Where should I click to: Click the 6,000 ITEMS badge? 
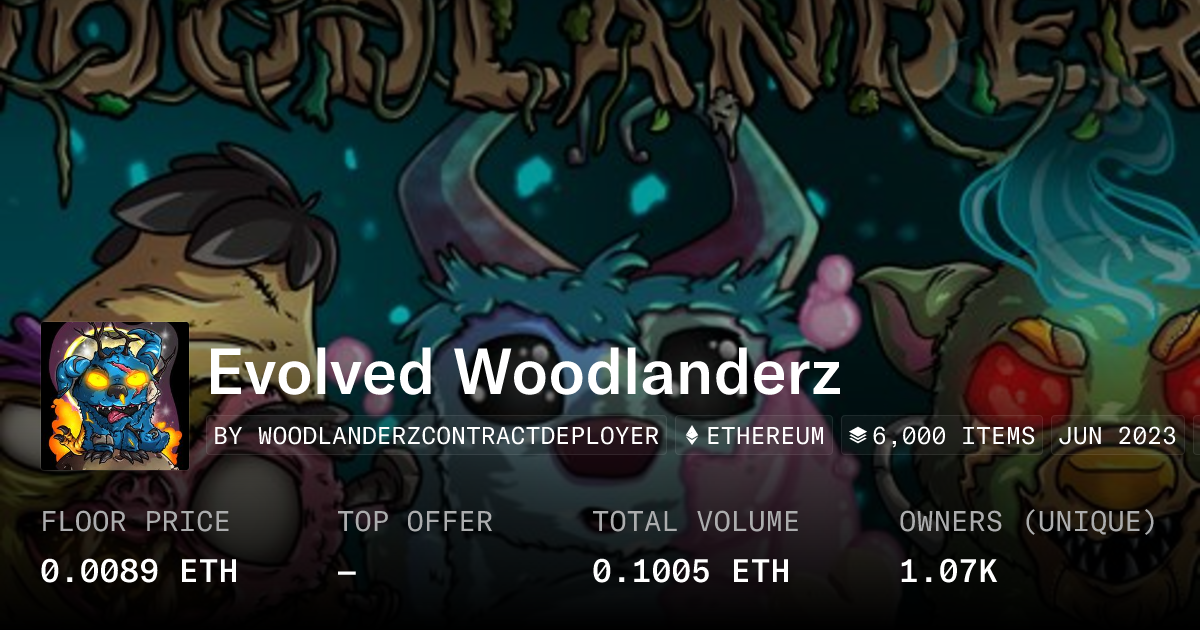pos(942,436)
